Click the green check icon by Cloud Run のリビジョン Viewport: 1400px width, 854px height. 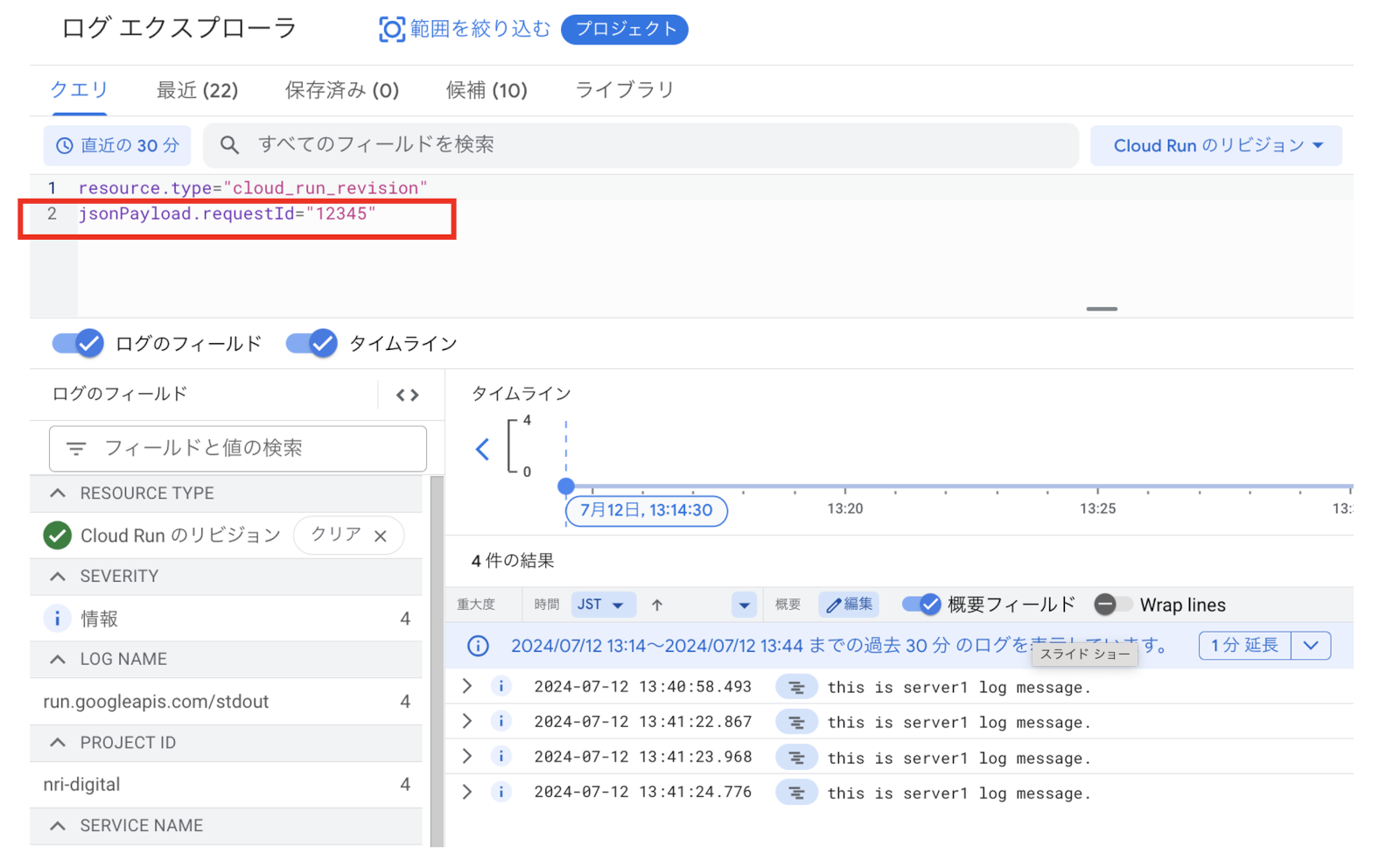pos(58,535)
